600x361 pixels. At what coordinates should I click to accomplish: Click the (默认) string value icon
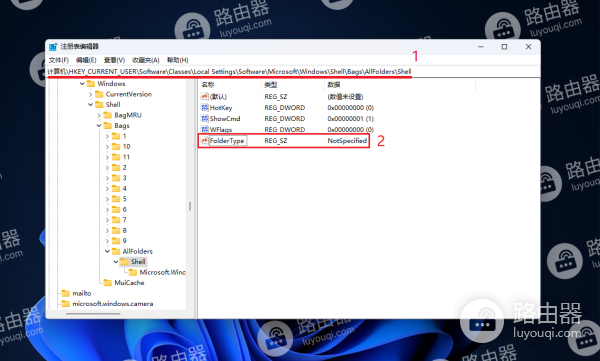coord(204,96)
